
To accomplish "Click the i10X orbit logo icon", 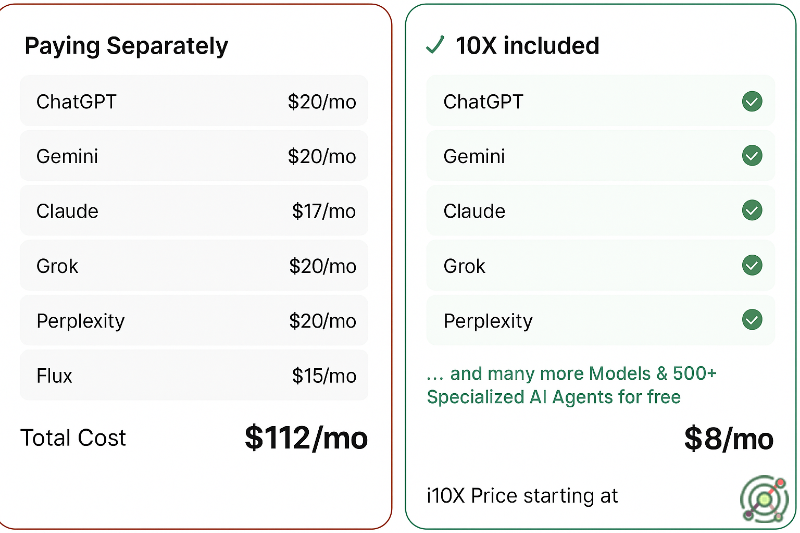I will [x=764, y=497].
